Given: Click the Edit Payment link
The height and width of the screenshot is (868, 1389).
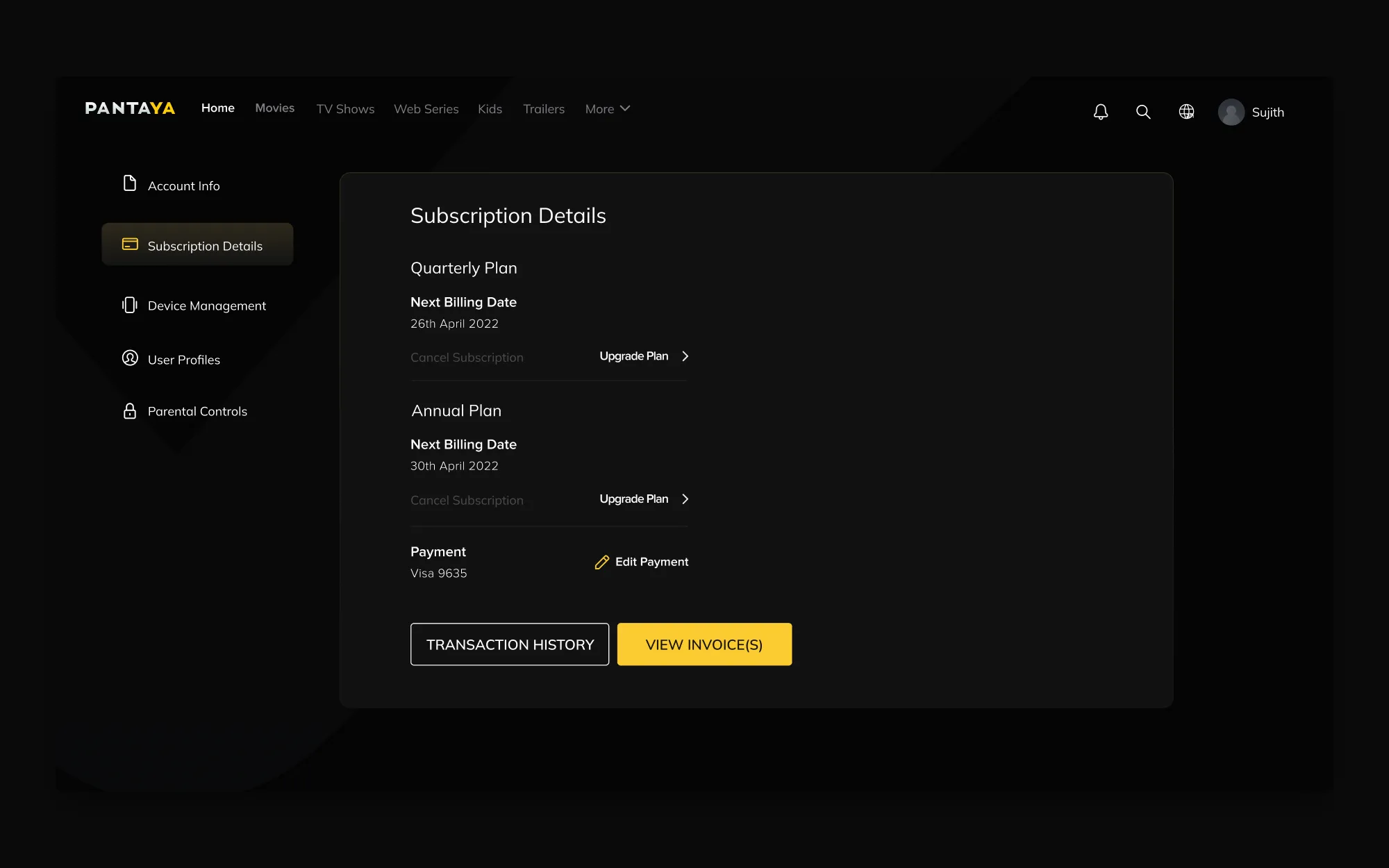Looking at the screenshot, I should point(651,562).
